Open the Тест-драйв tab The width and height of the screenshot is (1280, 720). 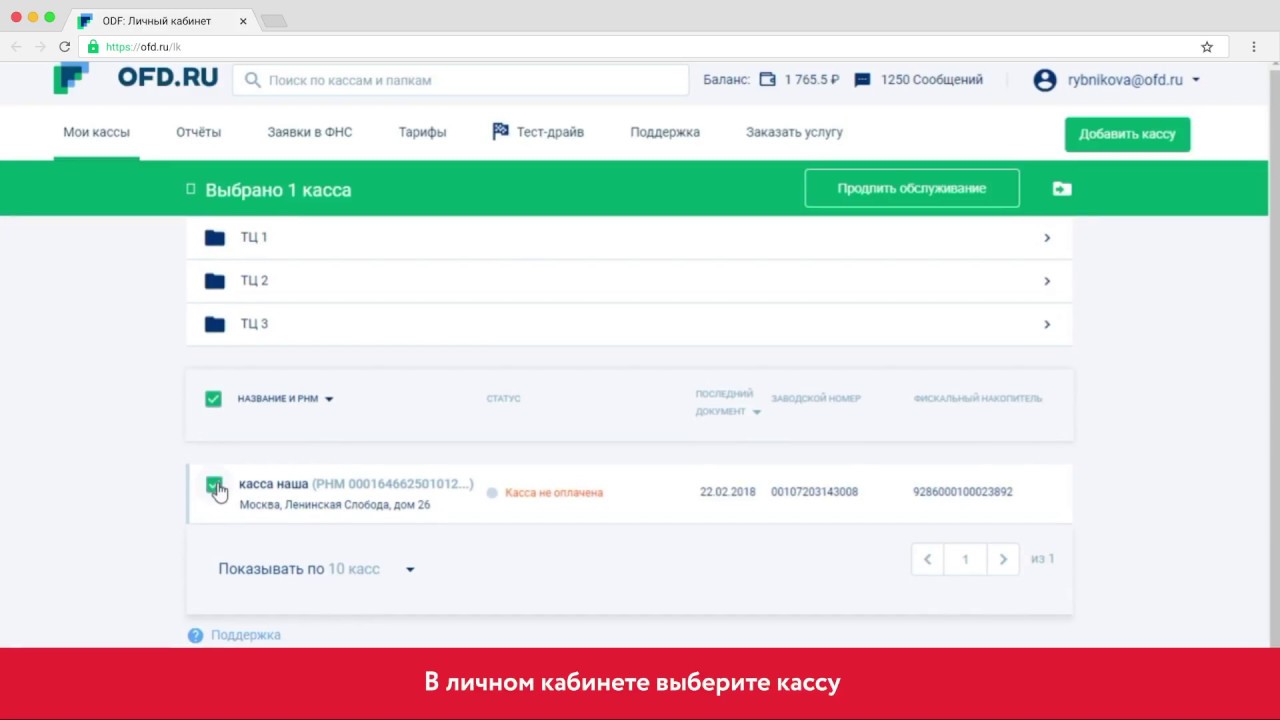coord(538,132)
